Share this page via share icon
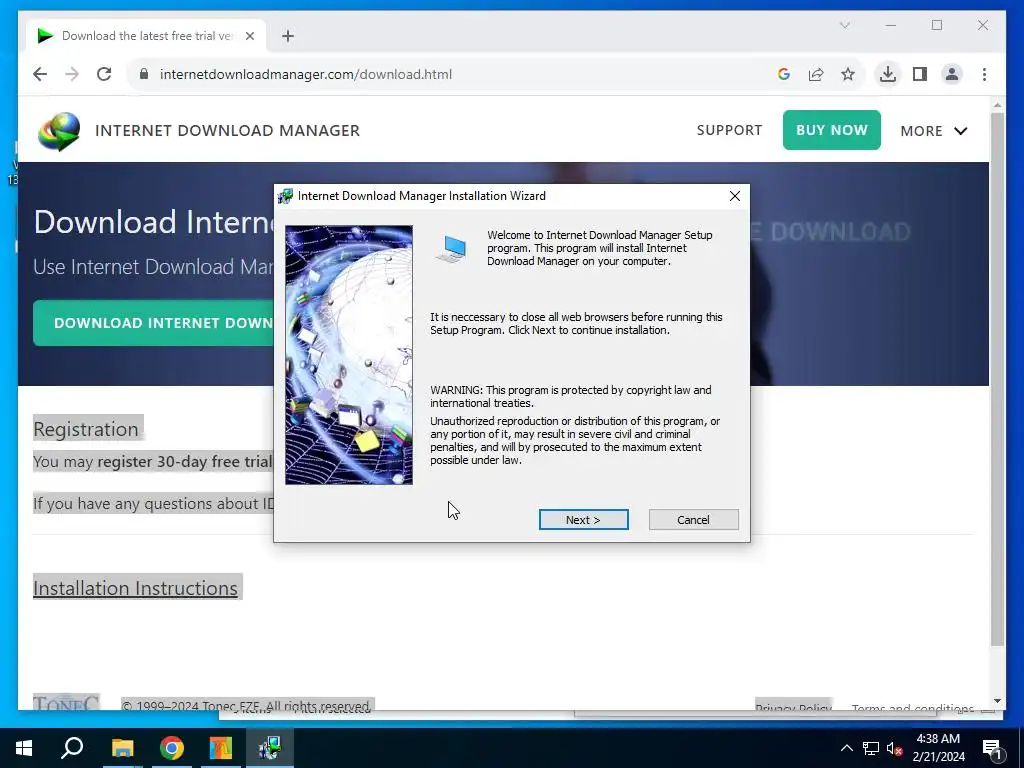This screenshot has width=1024, height=768. [816, 74]
